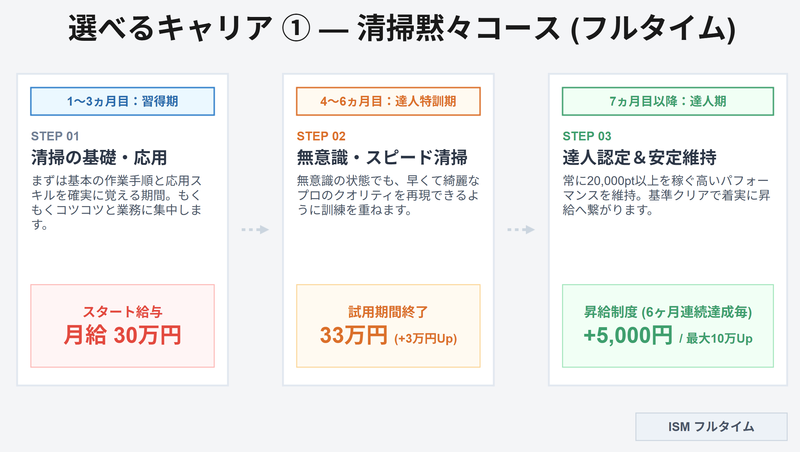The width and height of the screenshot is (800, 452).
Task: Click the 昇給制度 +5,000円 box
Action: [668, 326]
